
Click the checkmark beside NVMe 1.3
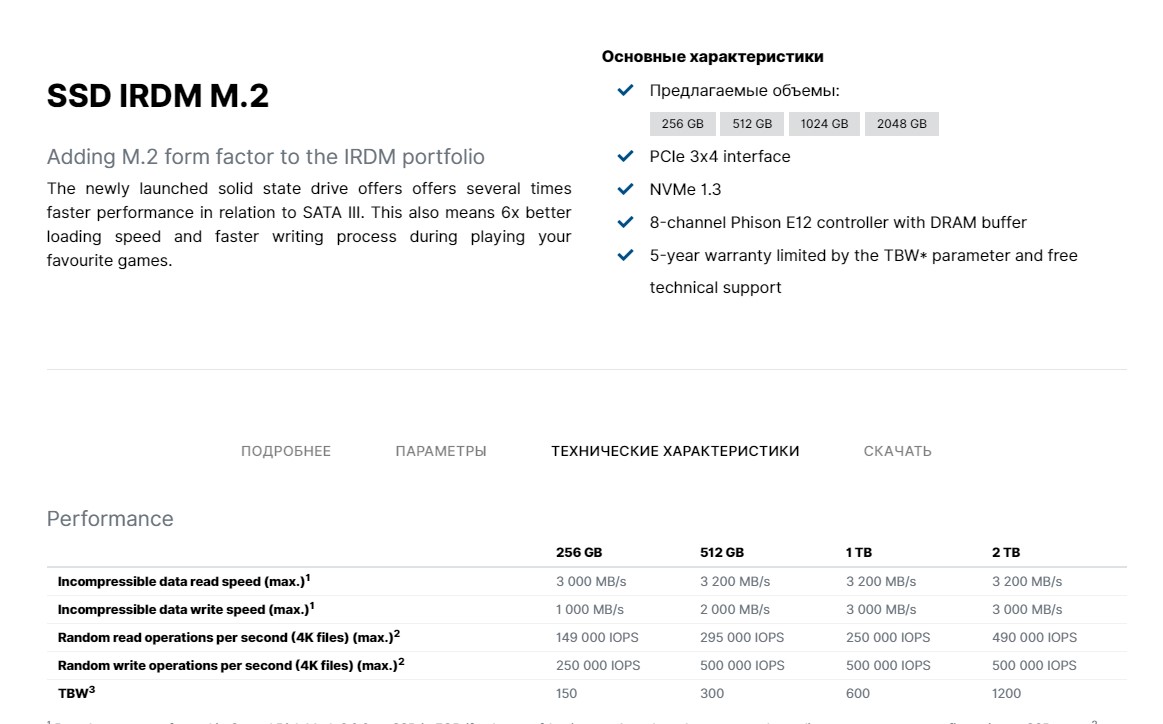[625, 189]
